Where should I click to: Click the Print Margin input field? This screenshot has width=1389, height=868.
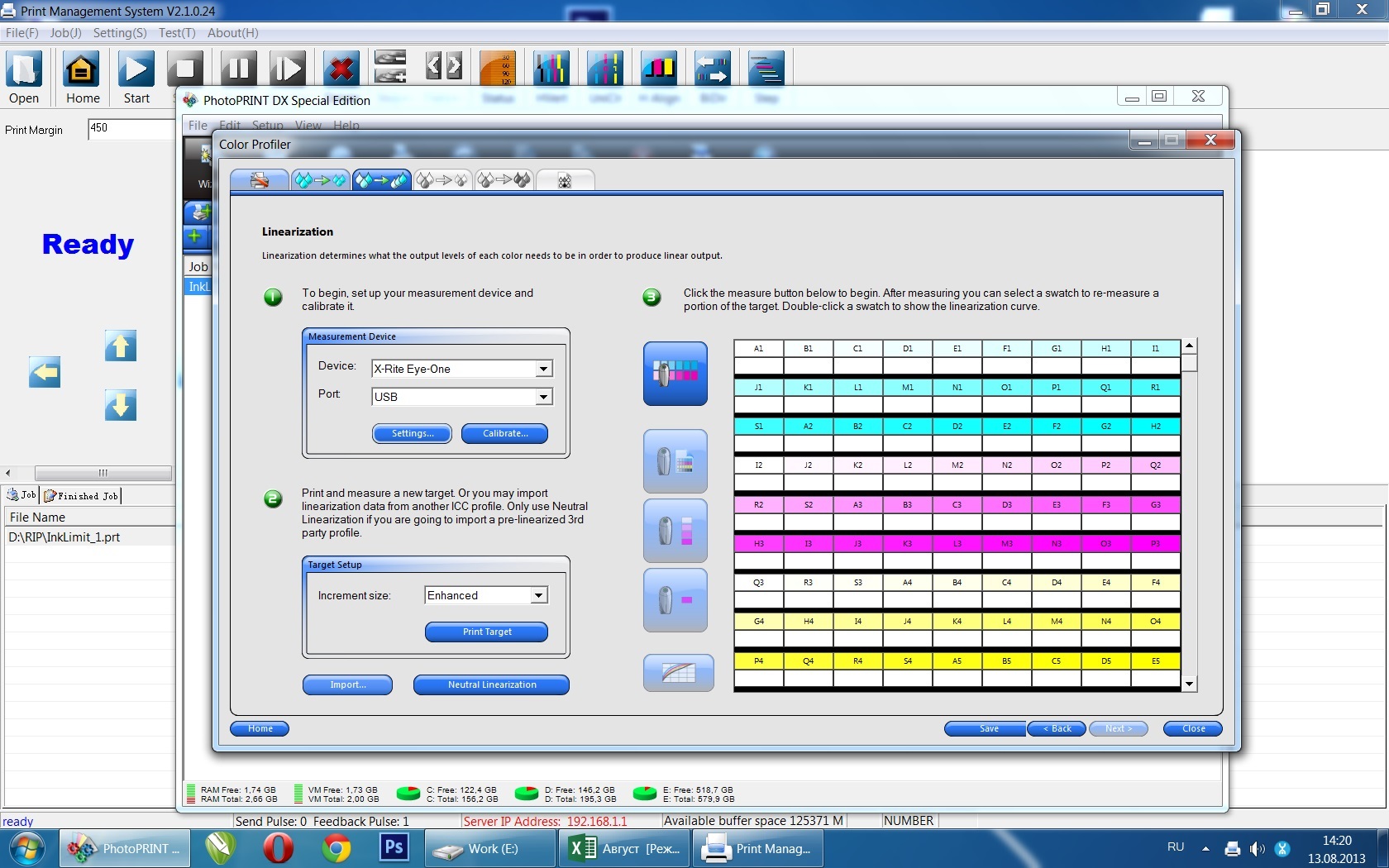click(x=131, y=129)
